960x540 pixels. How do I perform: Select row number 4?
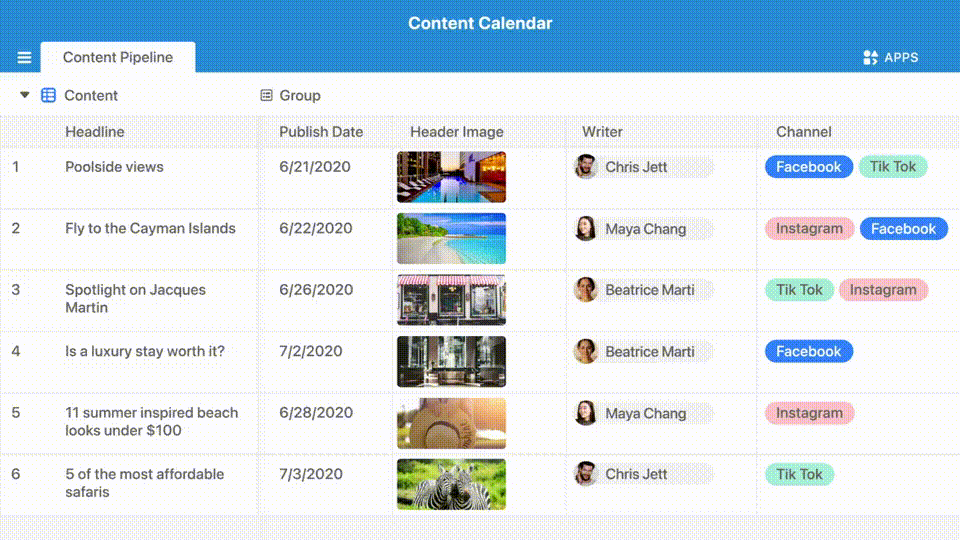click(x=16, y=351)
